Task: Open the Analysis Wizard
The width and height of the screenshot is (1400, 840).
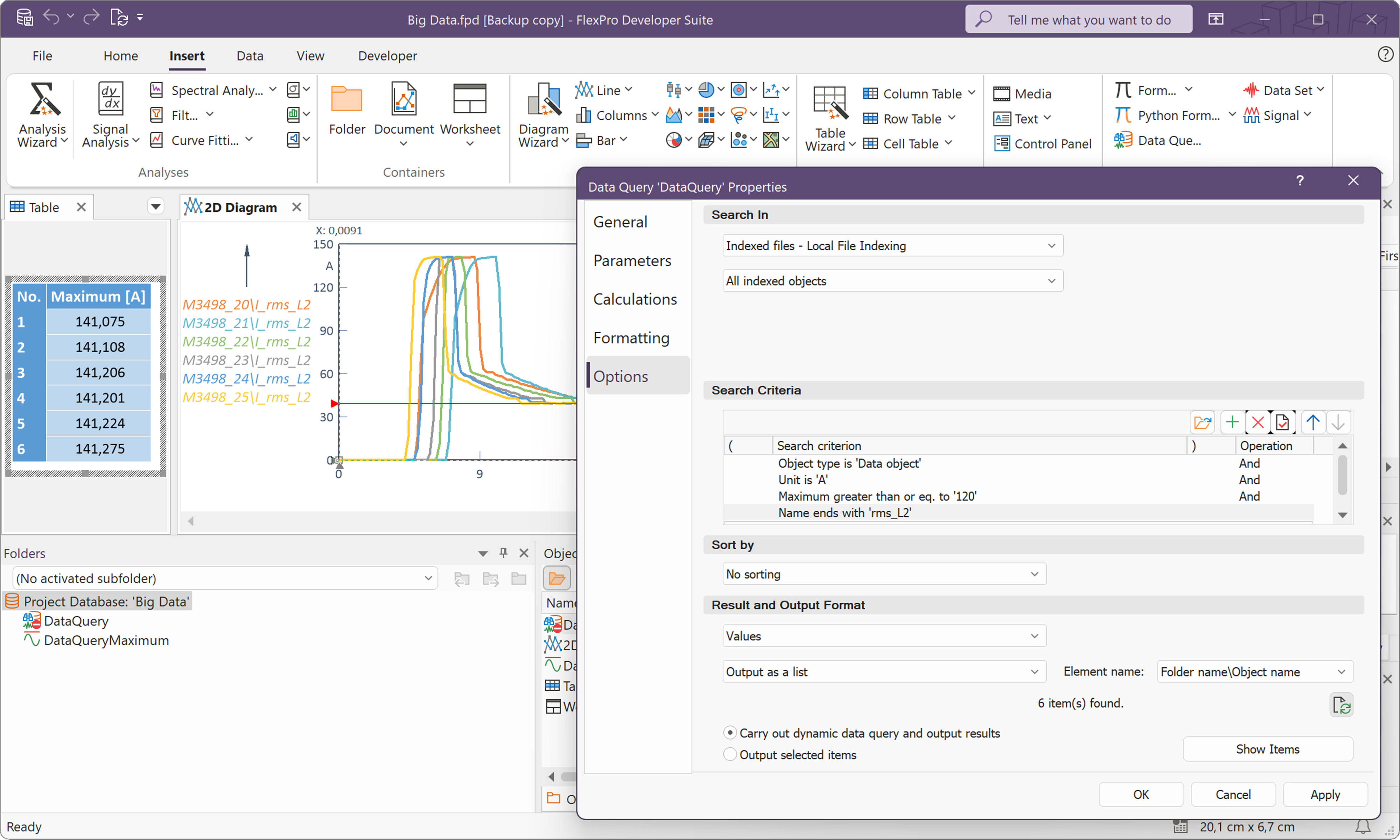Action: pyautogui.click(x=42, y=115)
